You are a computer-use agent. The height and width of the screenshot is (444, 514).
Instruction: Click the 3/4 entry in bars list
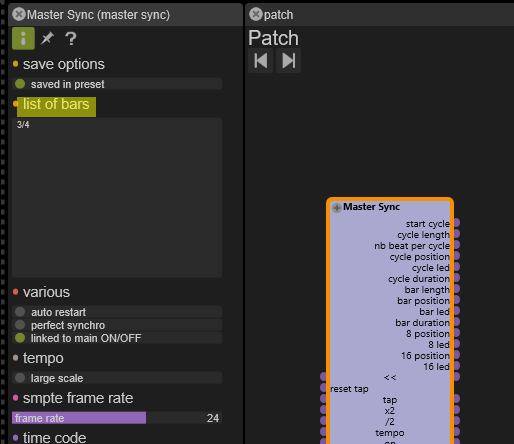click(23, 125)
